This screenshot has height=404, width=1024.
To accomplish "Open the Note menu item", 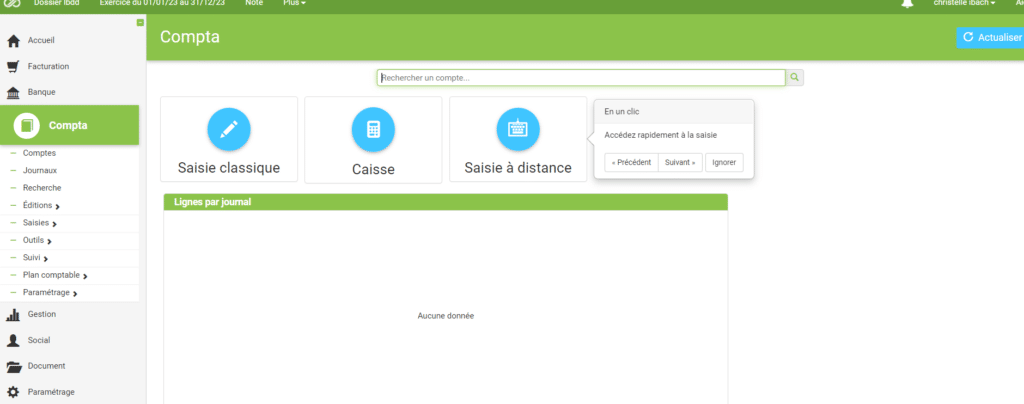I will point(254,3).
